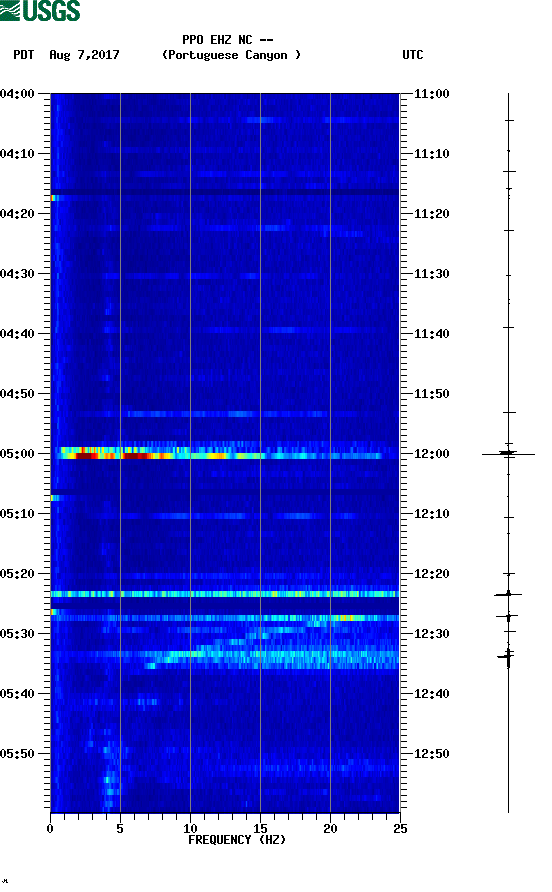Click the 04:20 PDT time label
Screen dimensions: 552x892
(x=17, y=214)
